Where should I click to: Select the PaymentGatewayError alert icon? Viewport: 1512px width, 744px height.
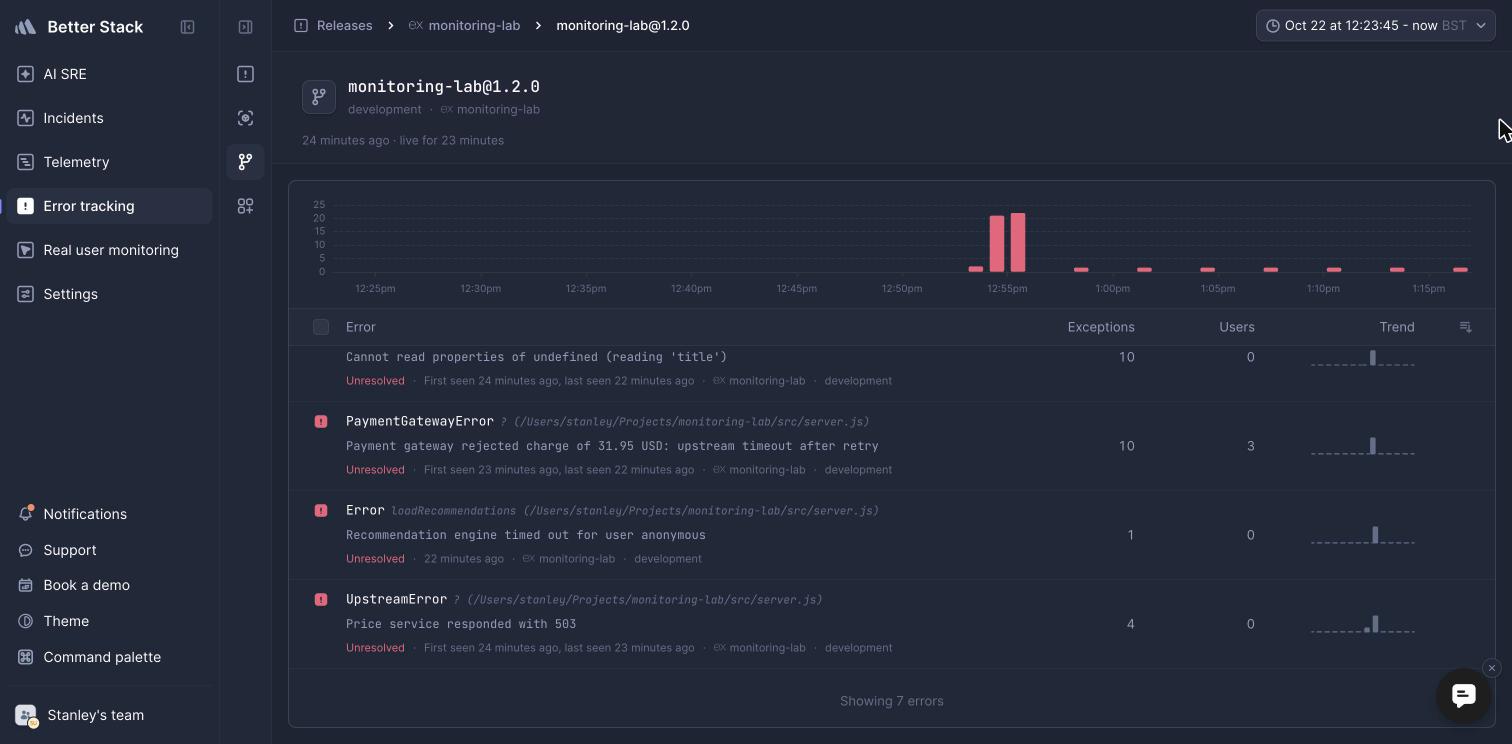[321, 422]
